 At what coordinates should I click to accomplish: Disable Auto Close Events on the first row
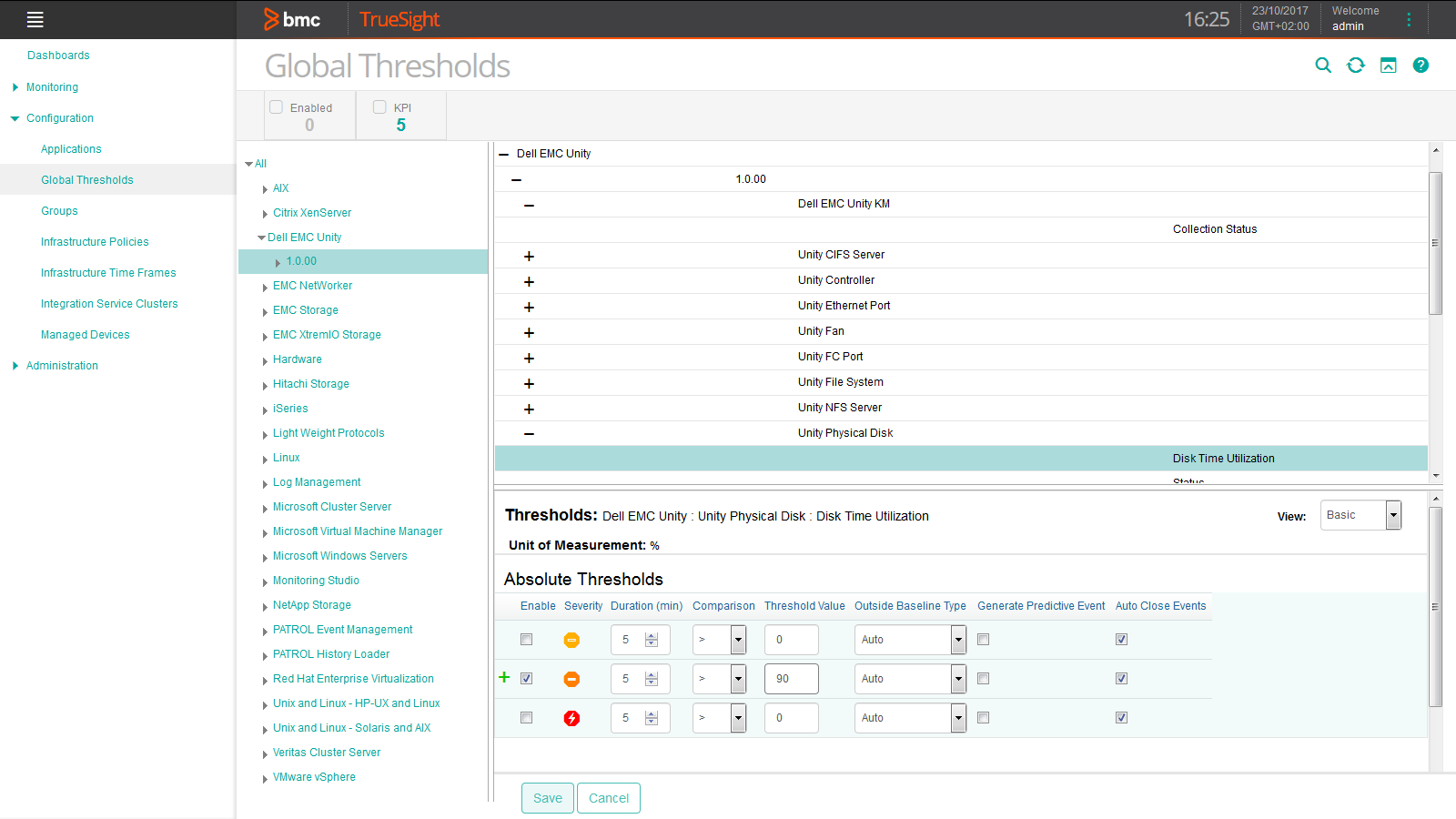tap(1121, 639)
